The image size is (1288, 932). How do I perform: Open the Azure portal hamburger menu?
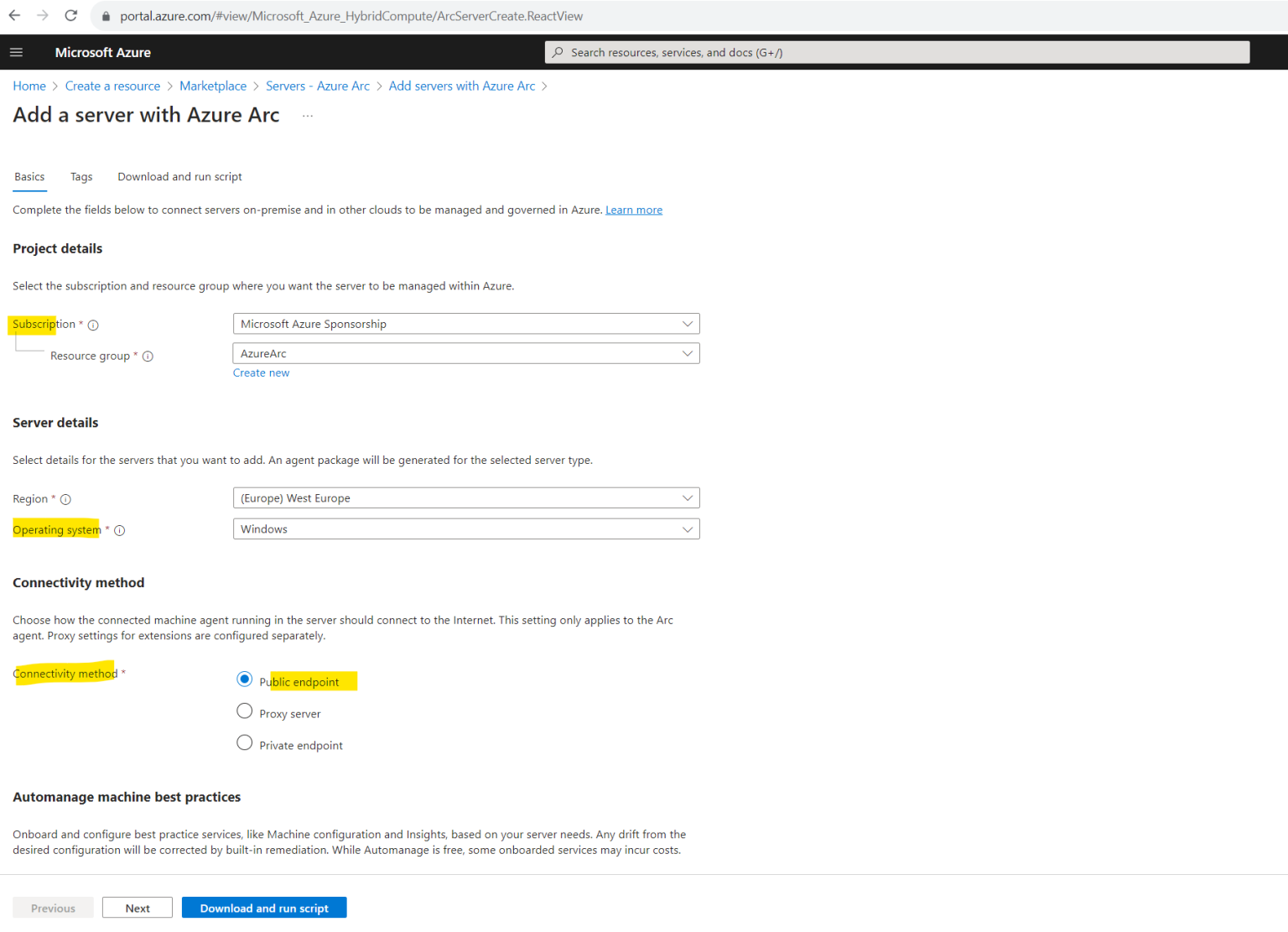(16, 52)
